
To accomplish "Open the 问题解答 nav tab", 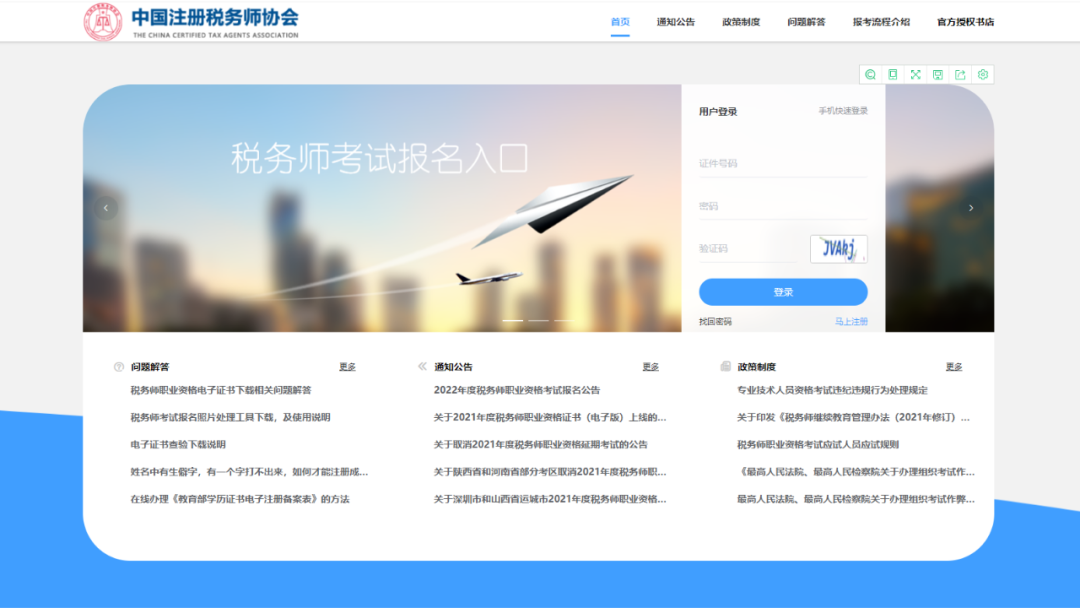I will [807, 22].
